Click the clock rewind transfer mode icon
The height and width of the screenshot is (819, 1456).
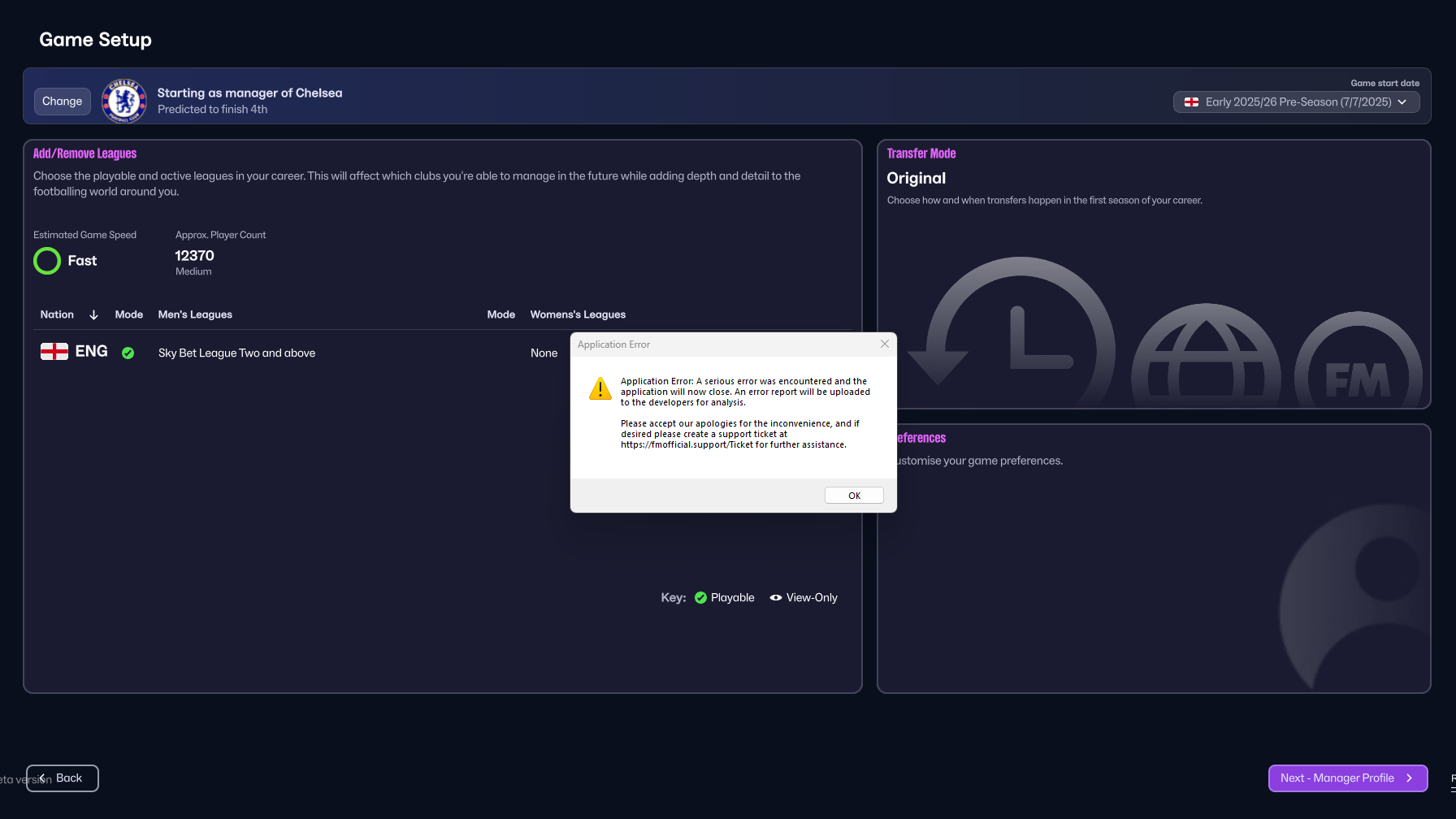click(1012, 331)
